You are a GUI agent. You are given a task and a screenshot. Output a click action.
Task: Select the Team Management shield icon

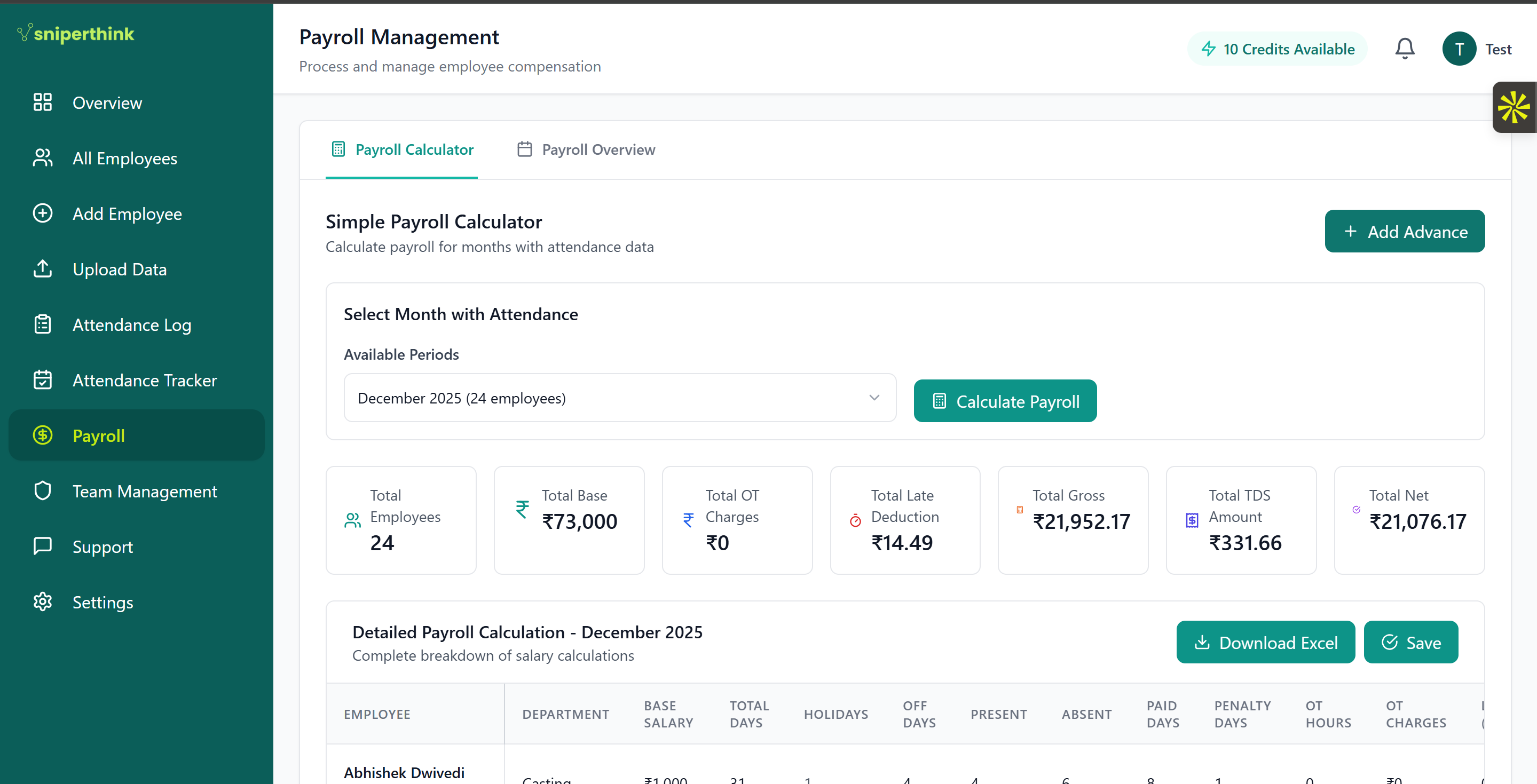pos(42,490)
